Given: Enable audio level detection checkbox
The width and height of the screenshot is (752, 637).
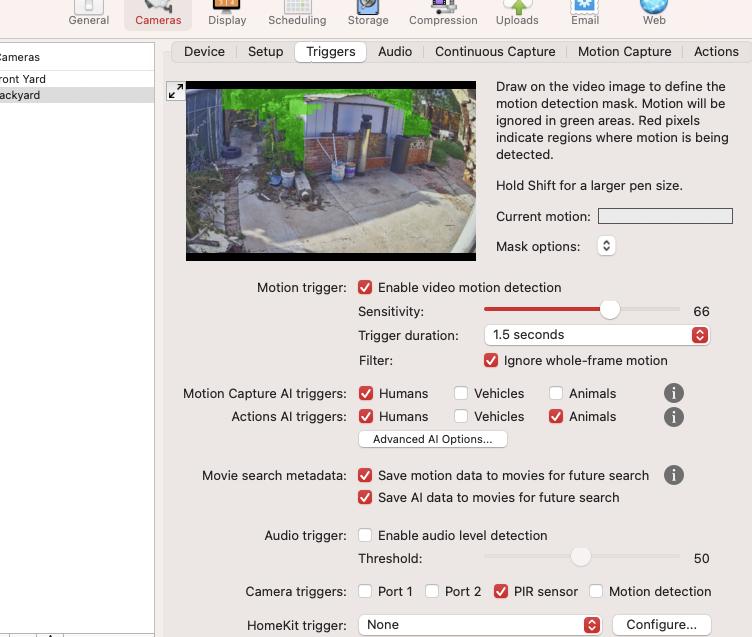Looking at the screenshot, I should tap(365, 535).
